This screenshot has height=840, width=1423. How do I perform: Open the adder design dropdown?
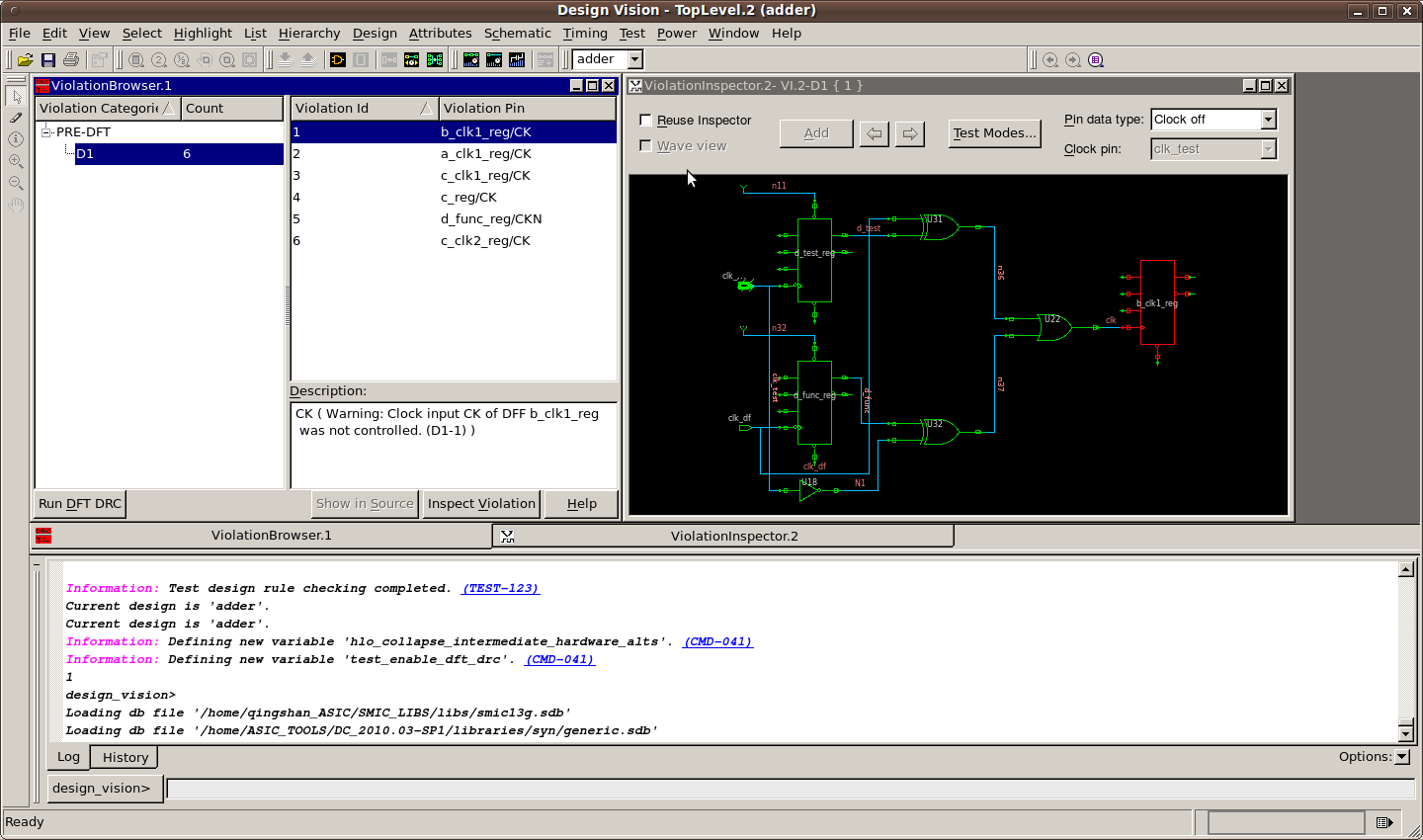(x=635, y=59)
